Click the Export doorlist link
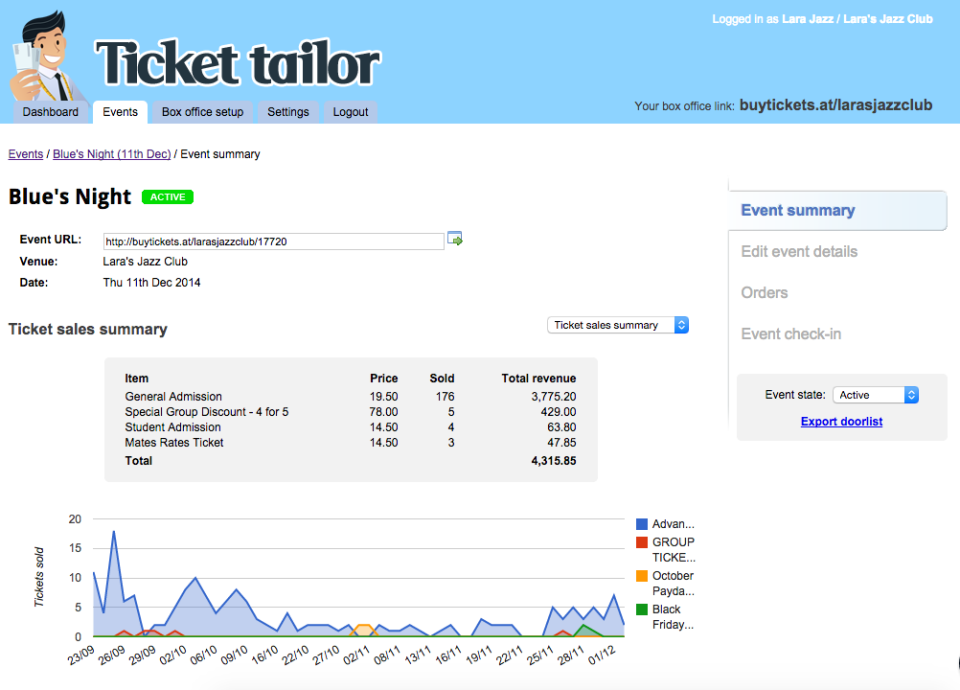This screenshot has height=690, width=960. [841, 421]
